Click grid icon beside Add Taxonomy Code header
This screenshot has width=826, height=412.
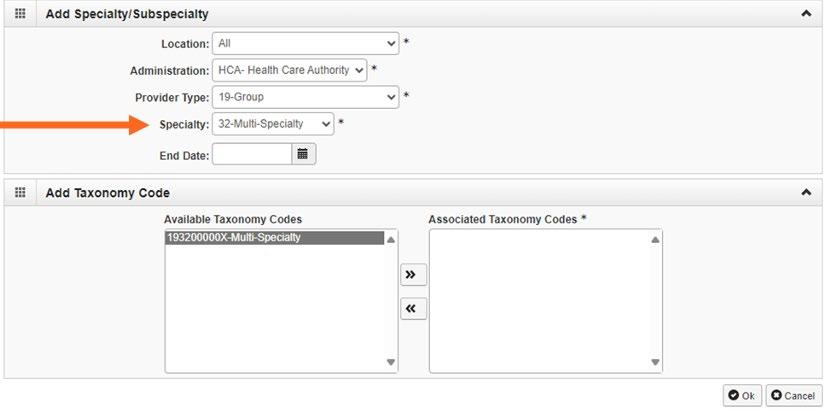pyautogui.click(x=20, y=193)
